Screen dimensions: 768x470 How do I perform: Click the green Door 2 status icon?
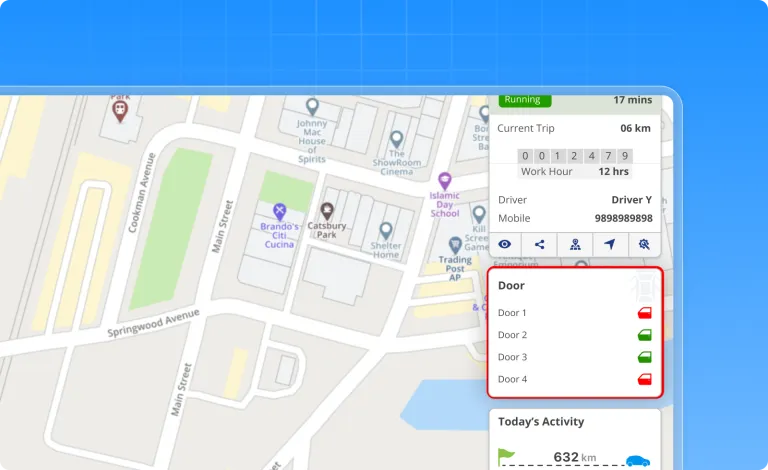coord(645,335)
